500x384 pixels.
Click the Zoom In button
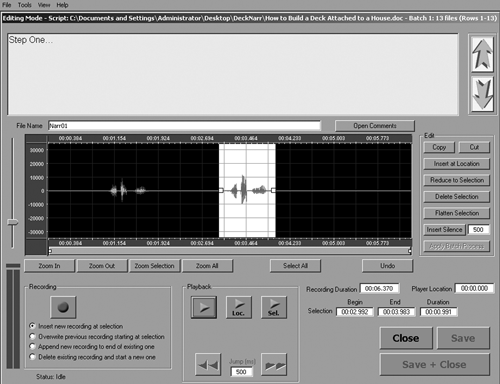tap(49, 266)
